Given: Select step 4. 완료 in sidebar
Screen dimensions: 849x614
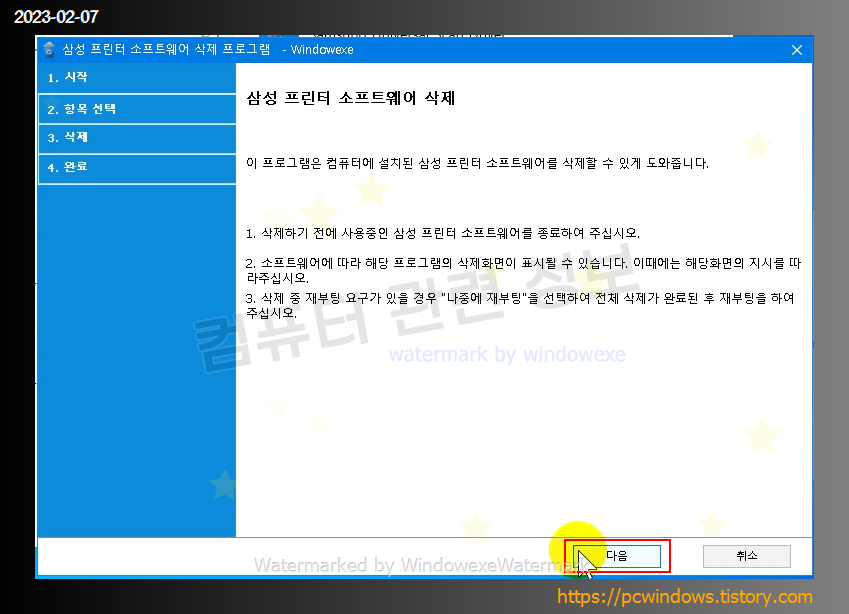Looking at the screenshot, I should pyautogui.click(x=137, y=168).
